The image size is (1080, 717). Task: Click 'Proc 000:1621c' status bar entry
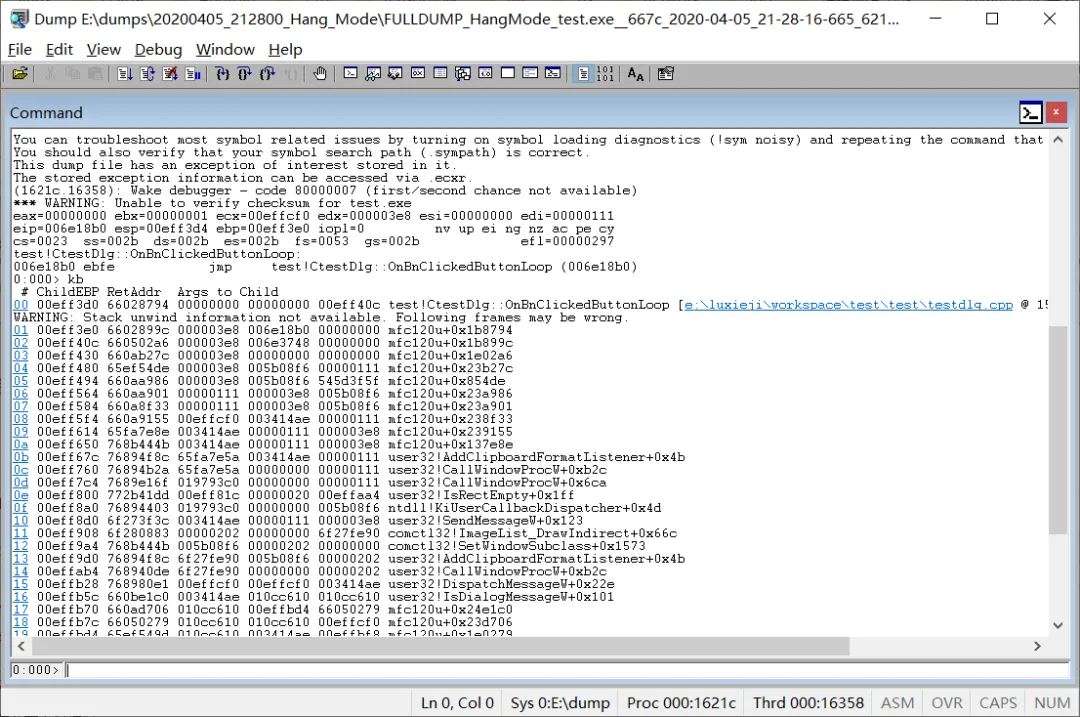click(x=681, y=703)
